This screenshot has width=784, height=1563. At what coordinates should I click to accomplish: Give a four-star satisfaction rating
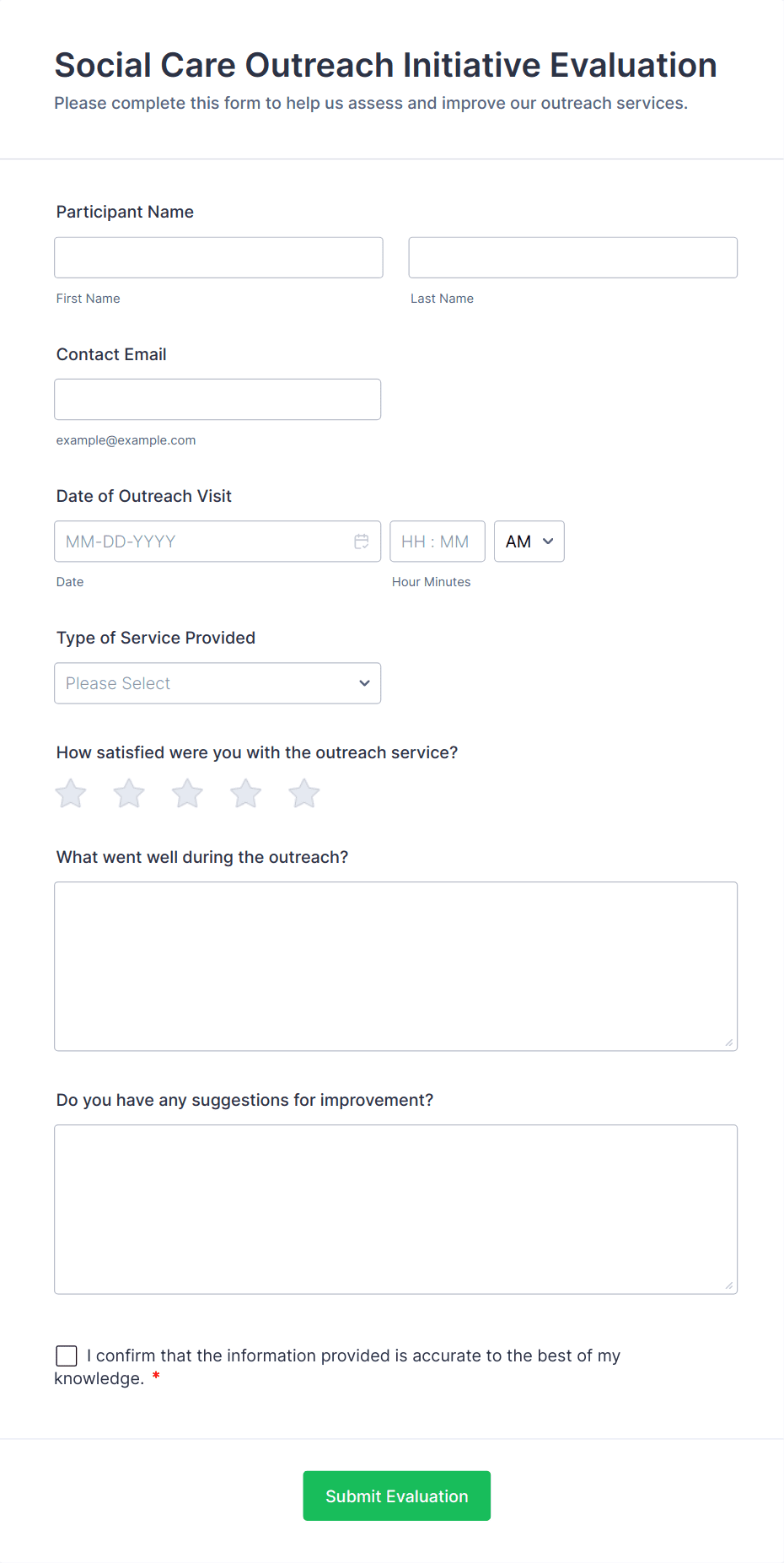[x=246, y=794]
